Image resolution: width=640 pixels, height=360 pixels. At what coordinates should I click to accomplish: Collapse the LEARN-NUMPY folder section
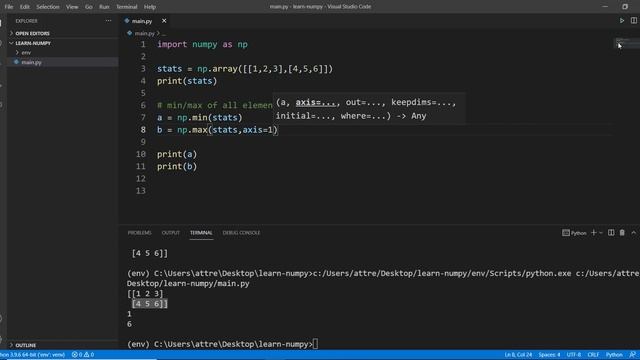(33, 43)
